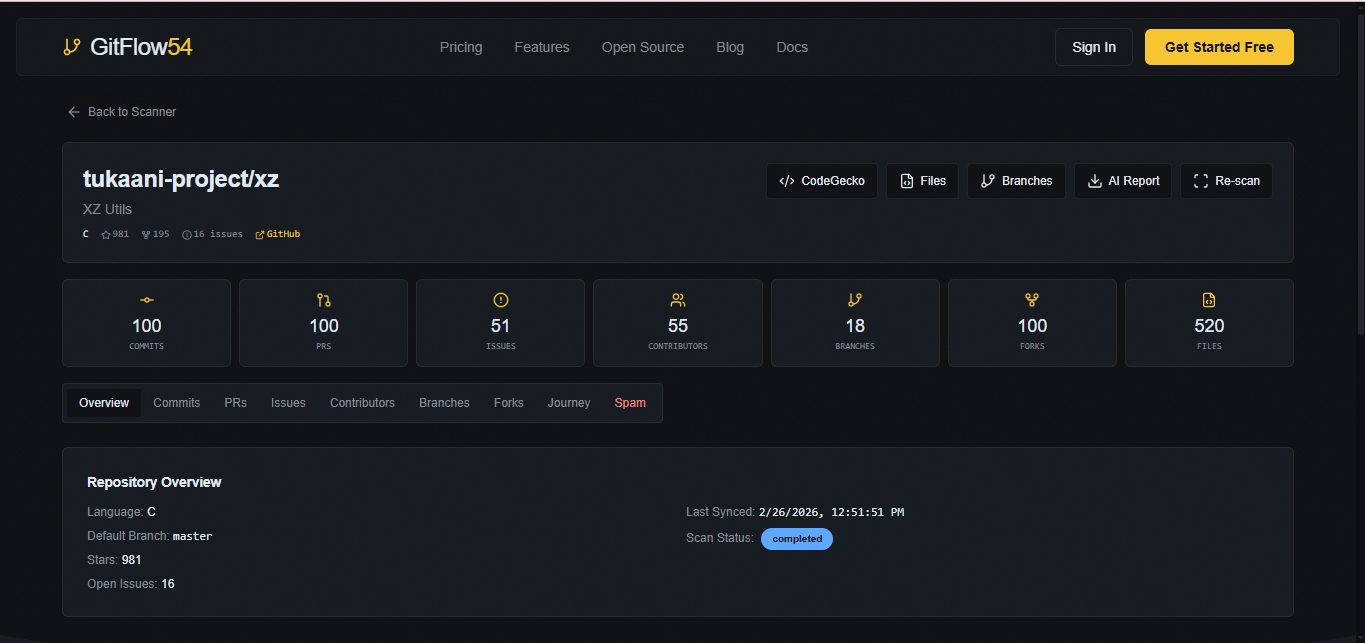Select the issues alert icon
This screenshot has height=643, width=1365.
tap(500, 300)
